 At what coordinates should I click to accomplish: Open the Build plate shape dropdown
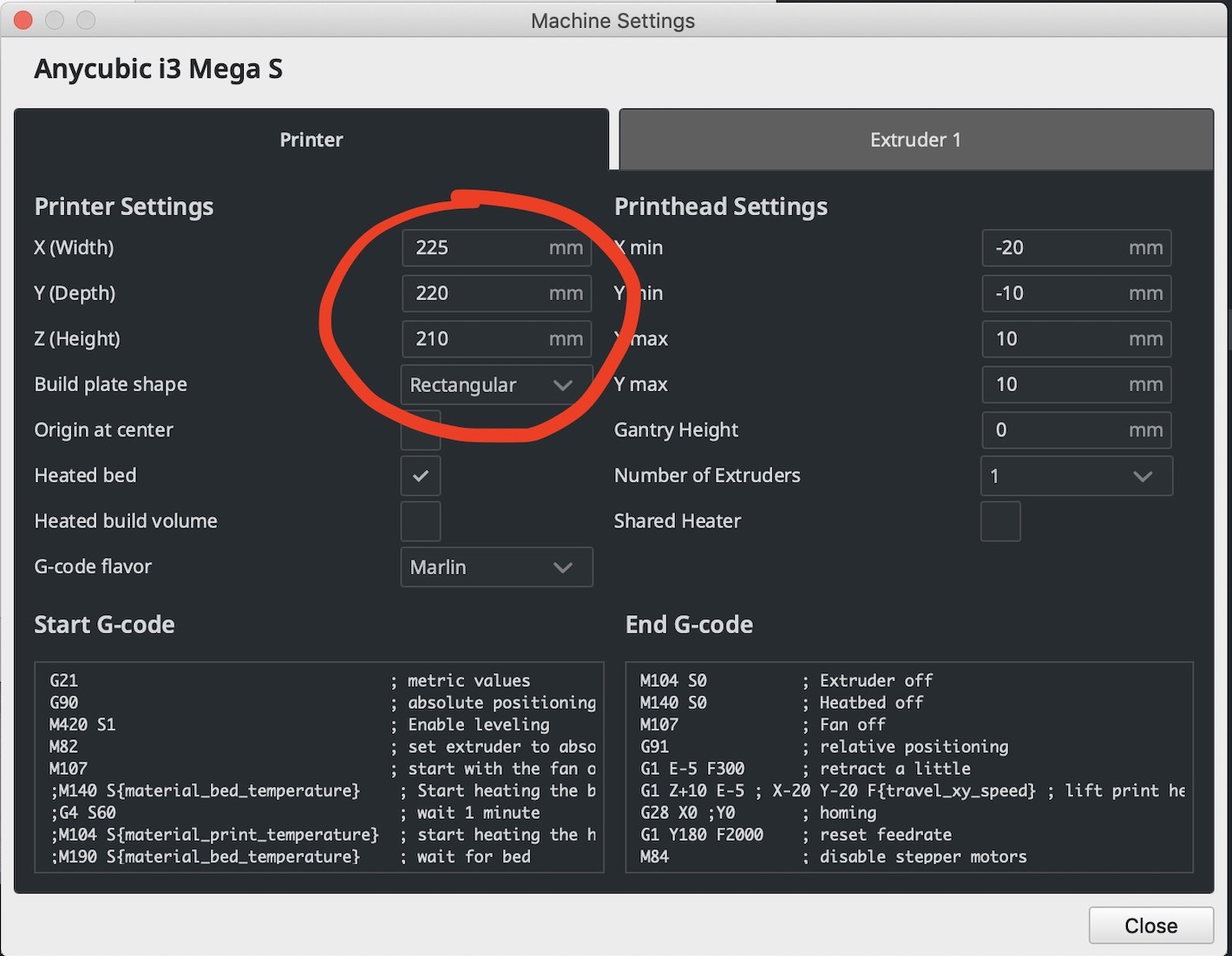click(496, 385)
